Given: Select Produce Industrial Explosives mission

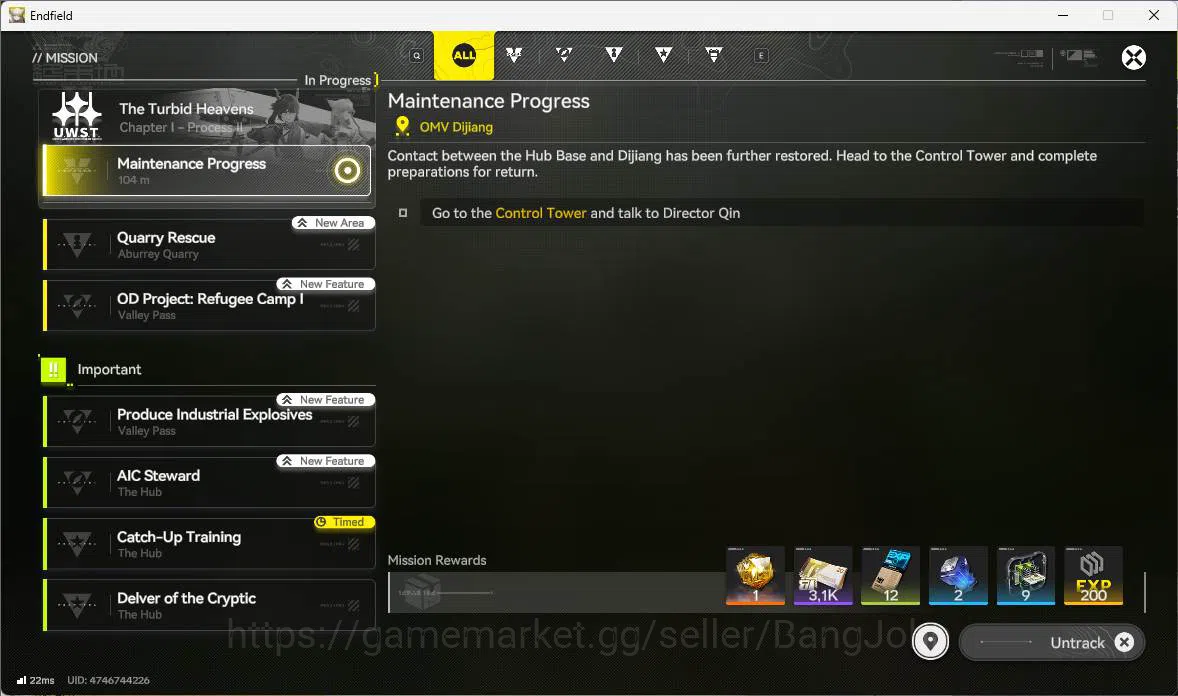Looking at the screenshot, I should click(210, 421).
